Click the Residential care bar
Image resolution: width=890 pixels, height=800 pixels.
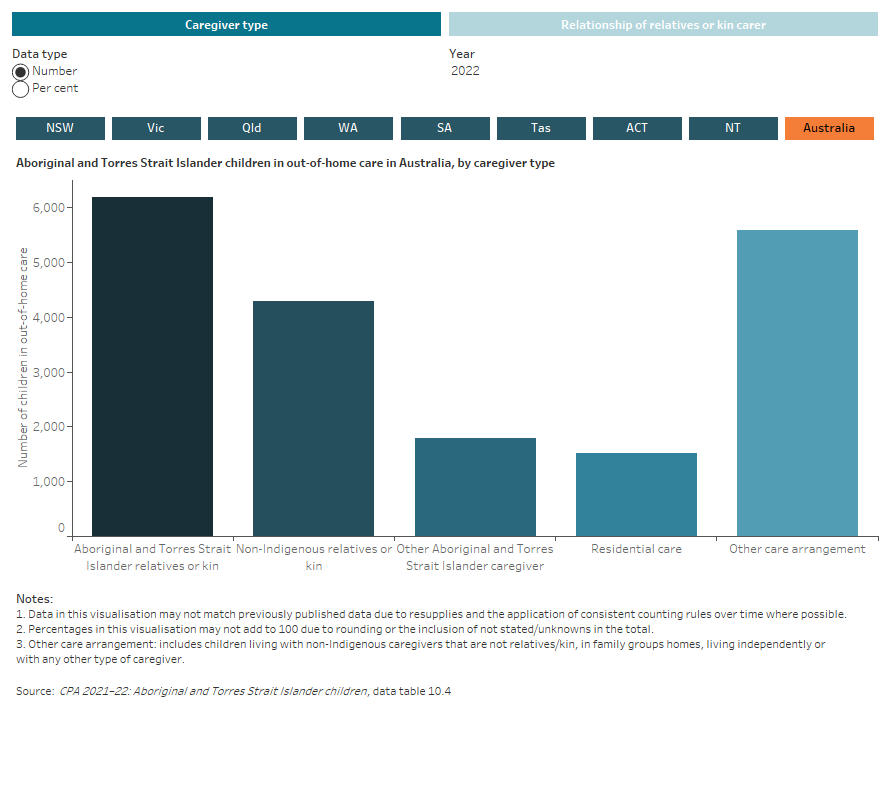click(x=636, y=490)
